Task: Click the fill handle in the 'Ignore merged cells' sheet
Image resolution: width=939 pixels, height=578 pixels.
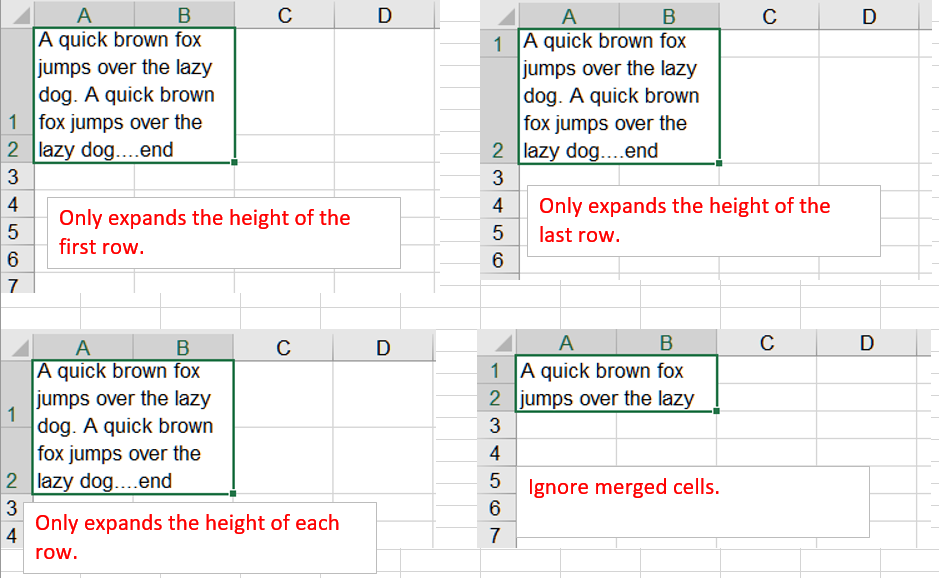Action: pos(717,410)
